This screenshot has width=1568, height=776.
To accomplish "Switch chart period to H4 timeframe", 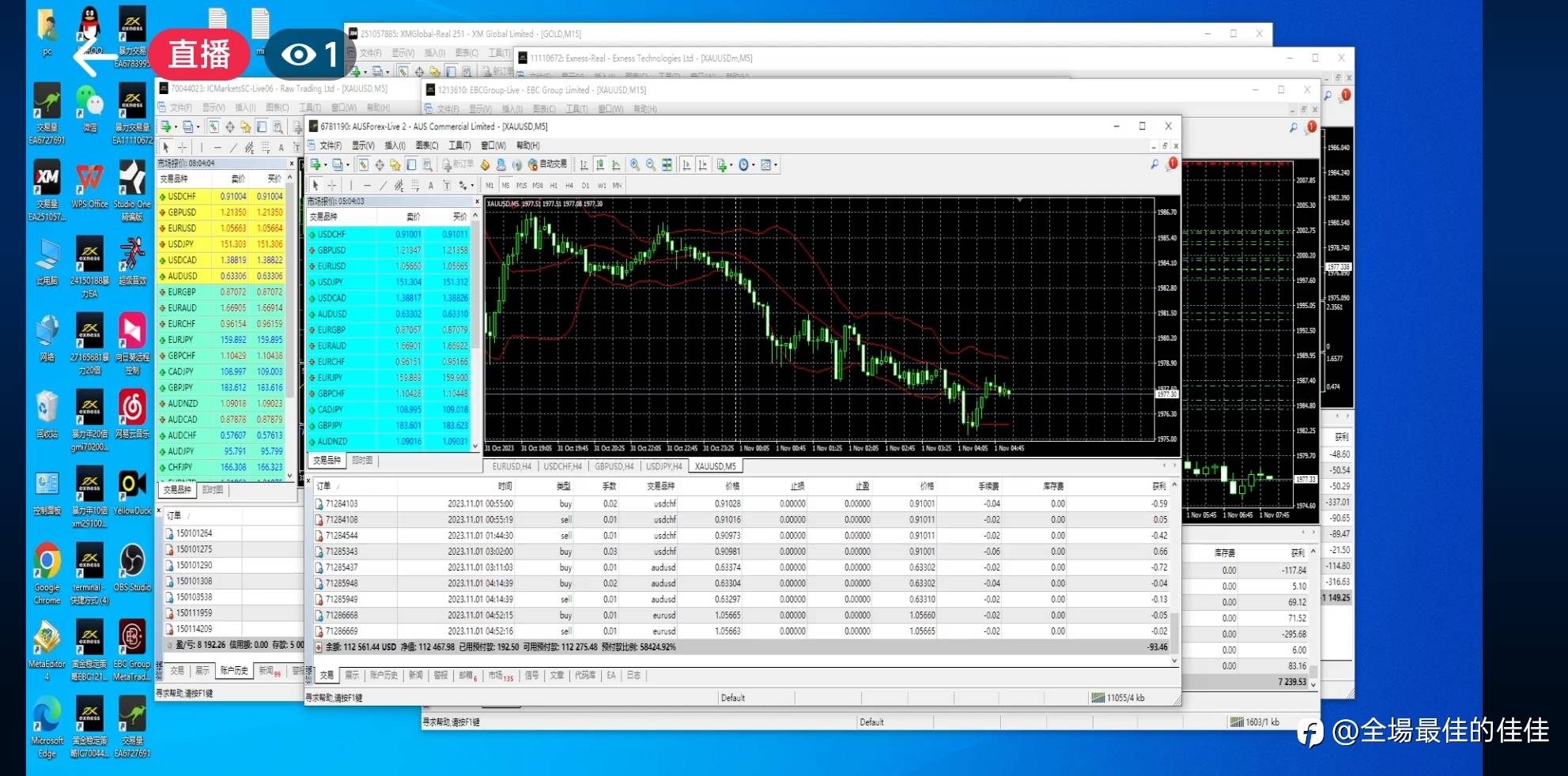I will (569, 186).
